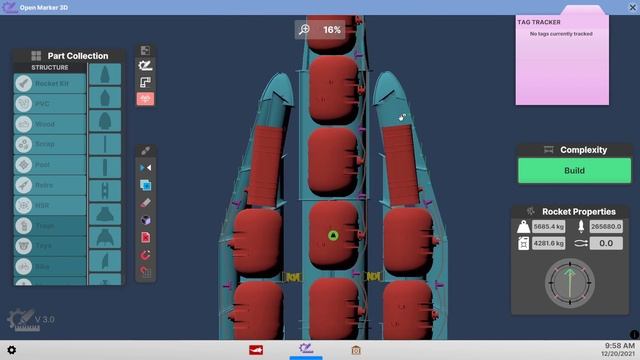This screenshot has width=640, height=360.
Task: Click the weight icon in Rocket Properties
Action: click(523, 227)
